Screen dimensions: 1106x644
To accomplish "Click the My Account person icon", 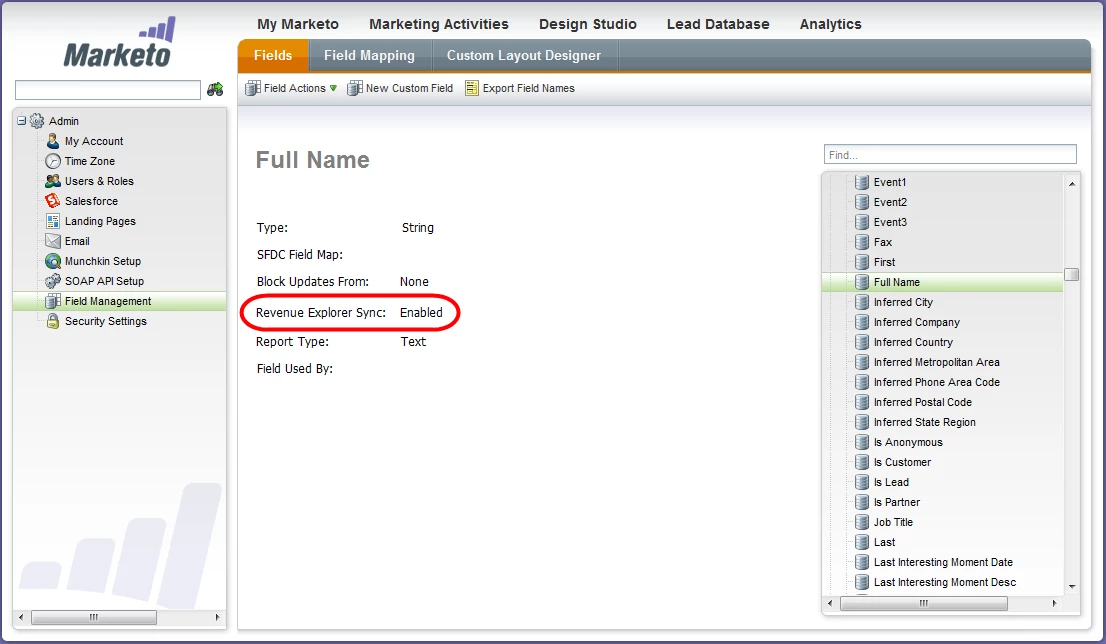I will click(53, 141).
